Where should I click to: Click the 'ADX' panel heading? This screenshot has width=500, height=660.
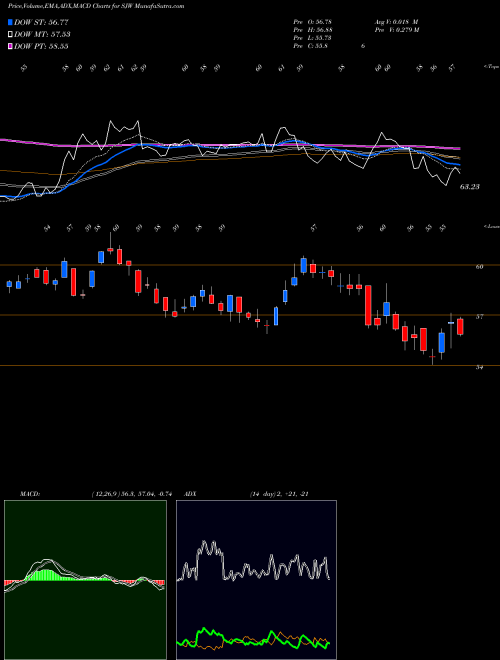[x=190, y=494]
